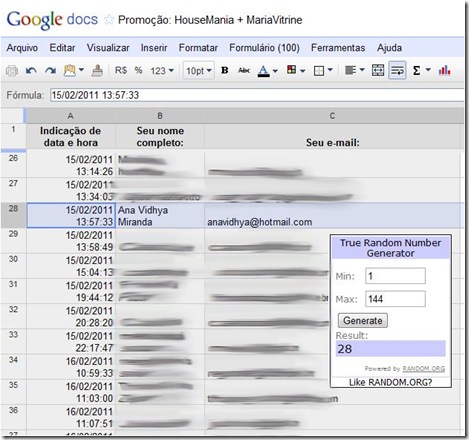The image size is (469, 440).
Task: Click the timestamp cell 15/02/2011 13:57:33
Action: 71,216
